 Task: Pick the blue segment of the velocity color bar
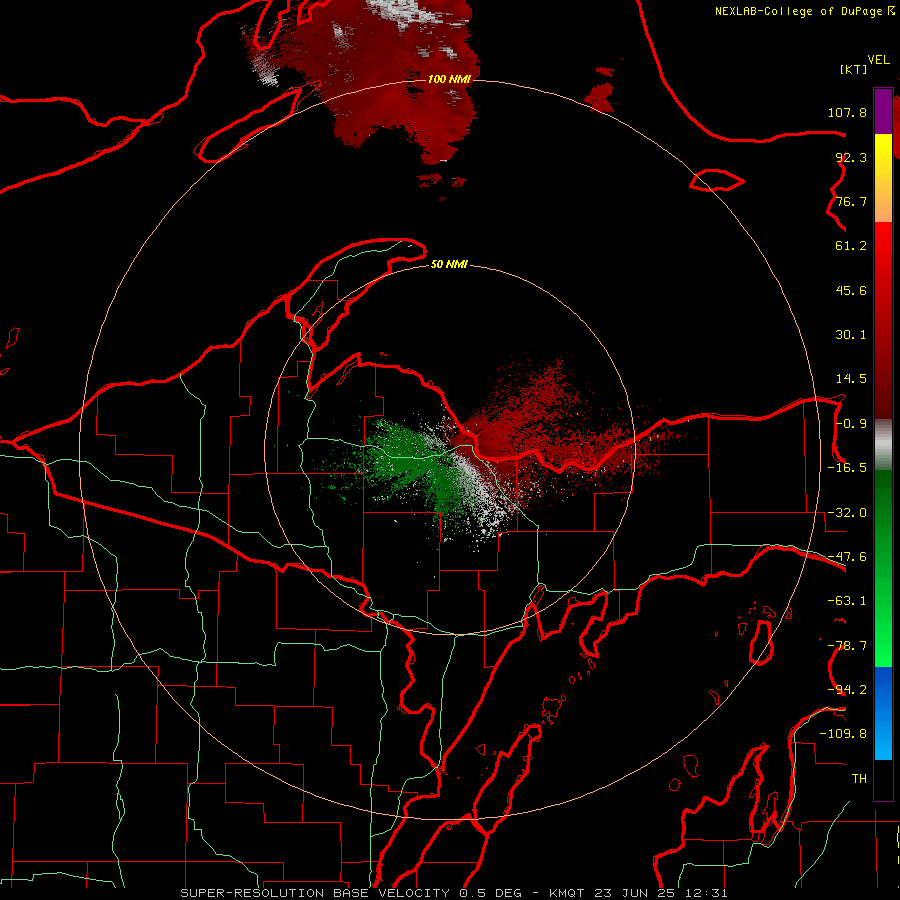[x=883, y=713]
